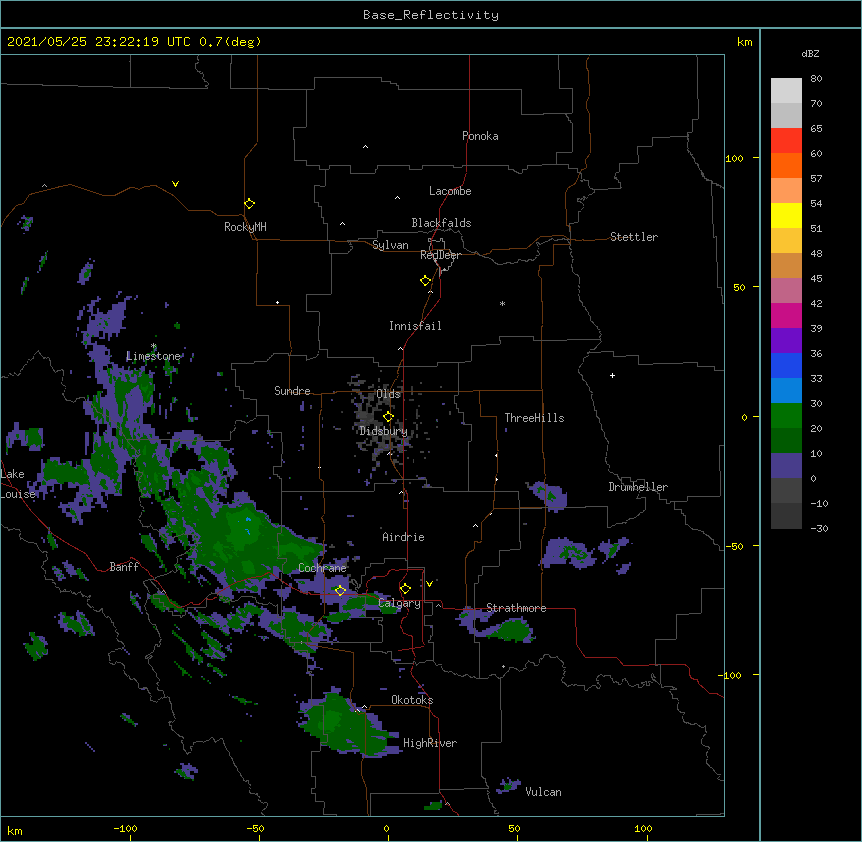Click the white plus marker north of Drumheller
This screenshot has height=842, width=862.
[x=612, y=375]
